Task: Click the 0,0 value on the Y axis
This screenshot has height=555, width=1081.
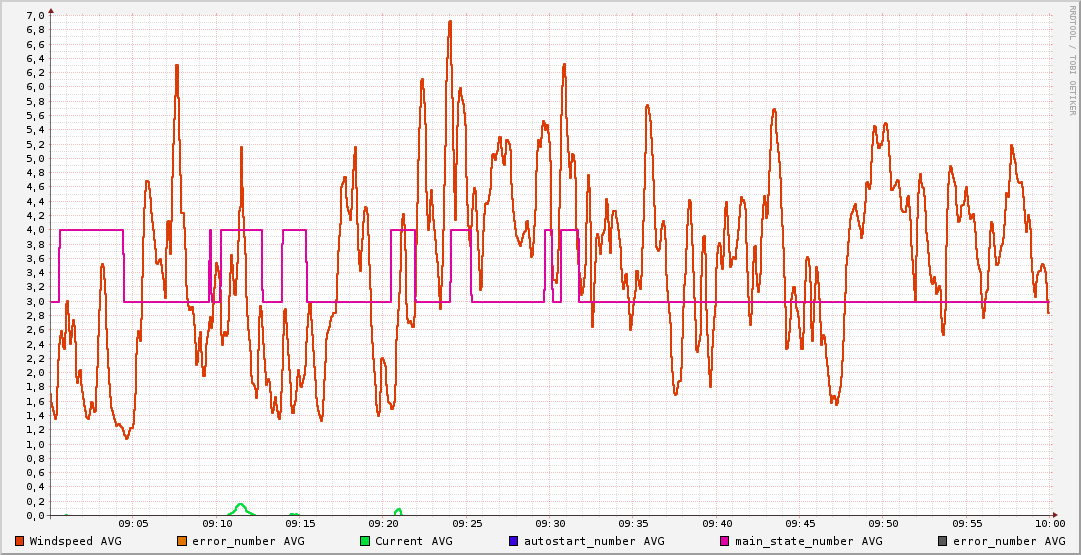Action: 34,516
